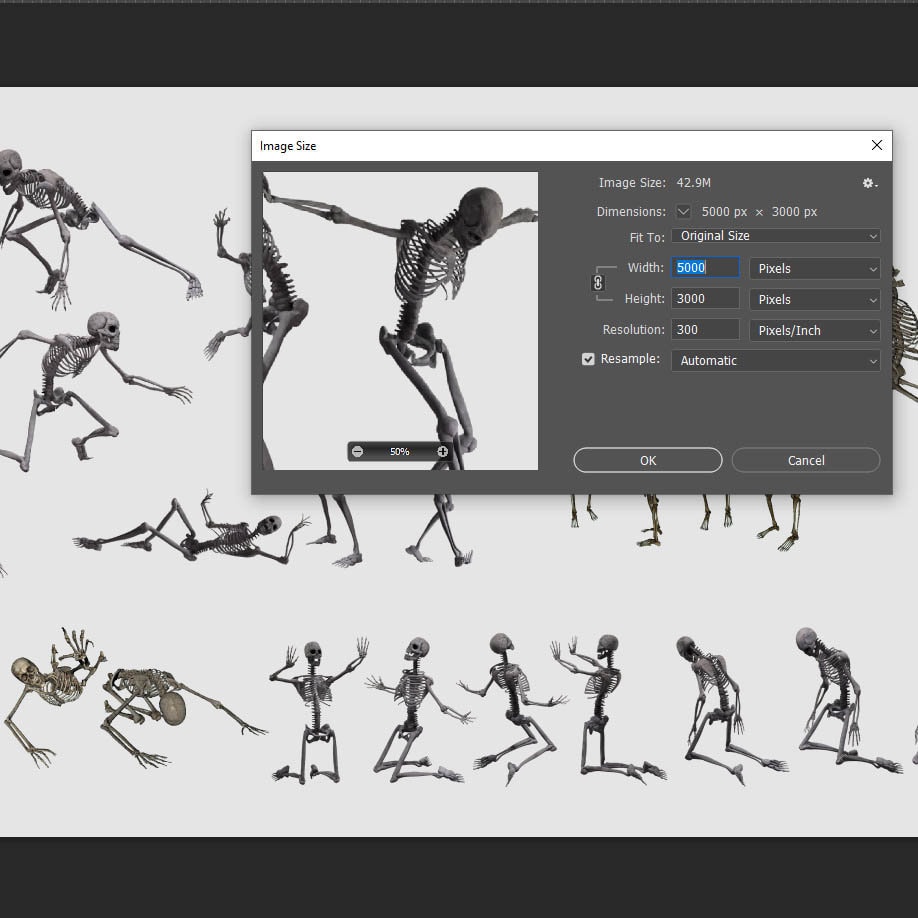Viewport: 918px width, 918px height.
Task: Zoom in the preview using the plus icon
Action: pos(442,451)
